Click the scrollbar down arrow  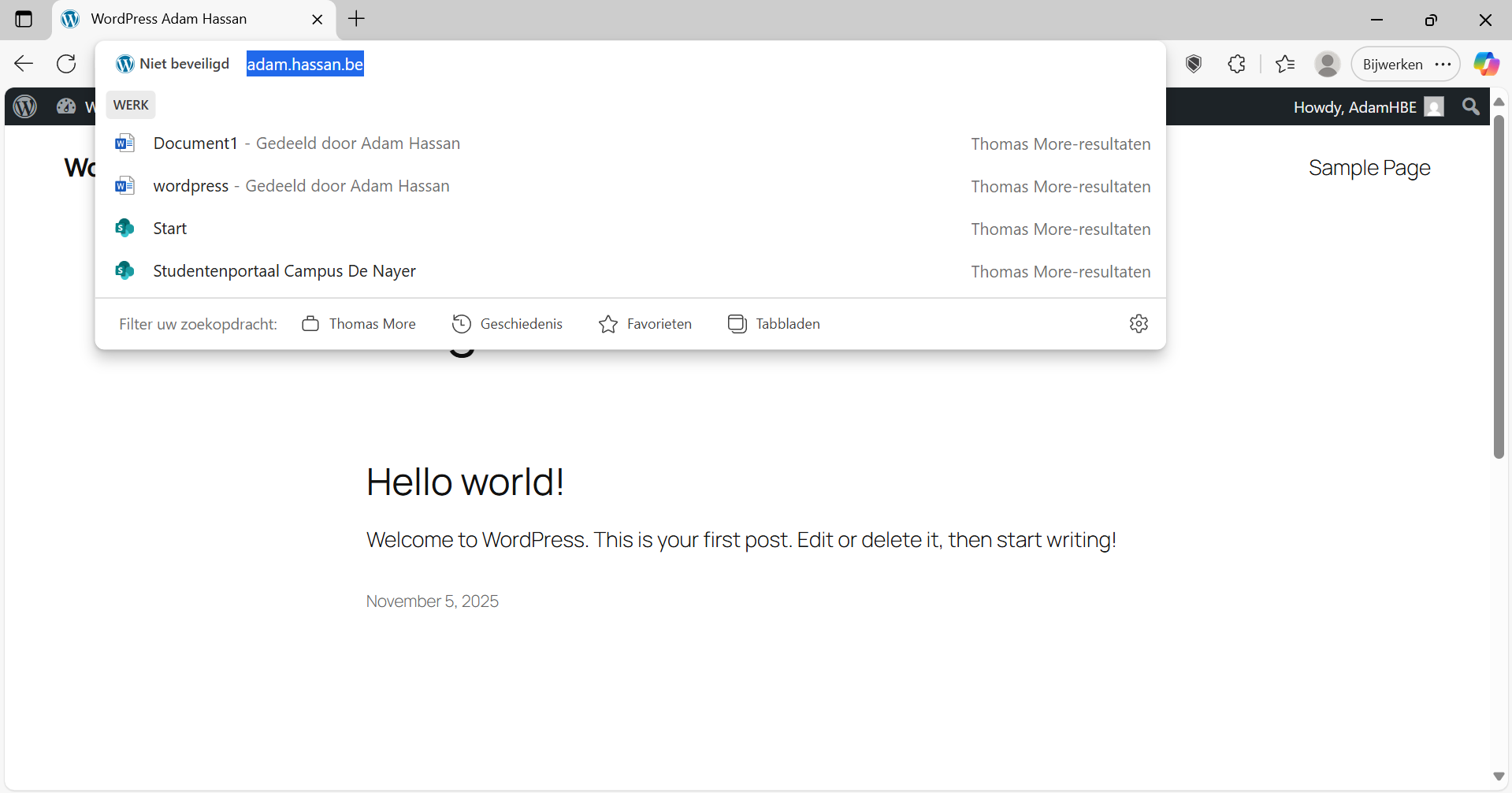point(1499,776)
